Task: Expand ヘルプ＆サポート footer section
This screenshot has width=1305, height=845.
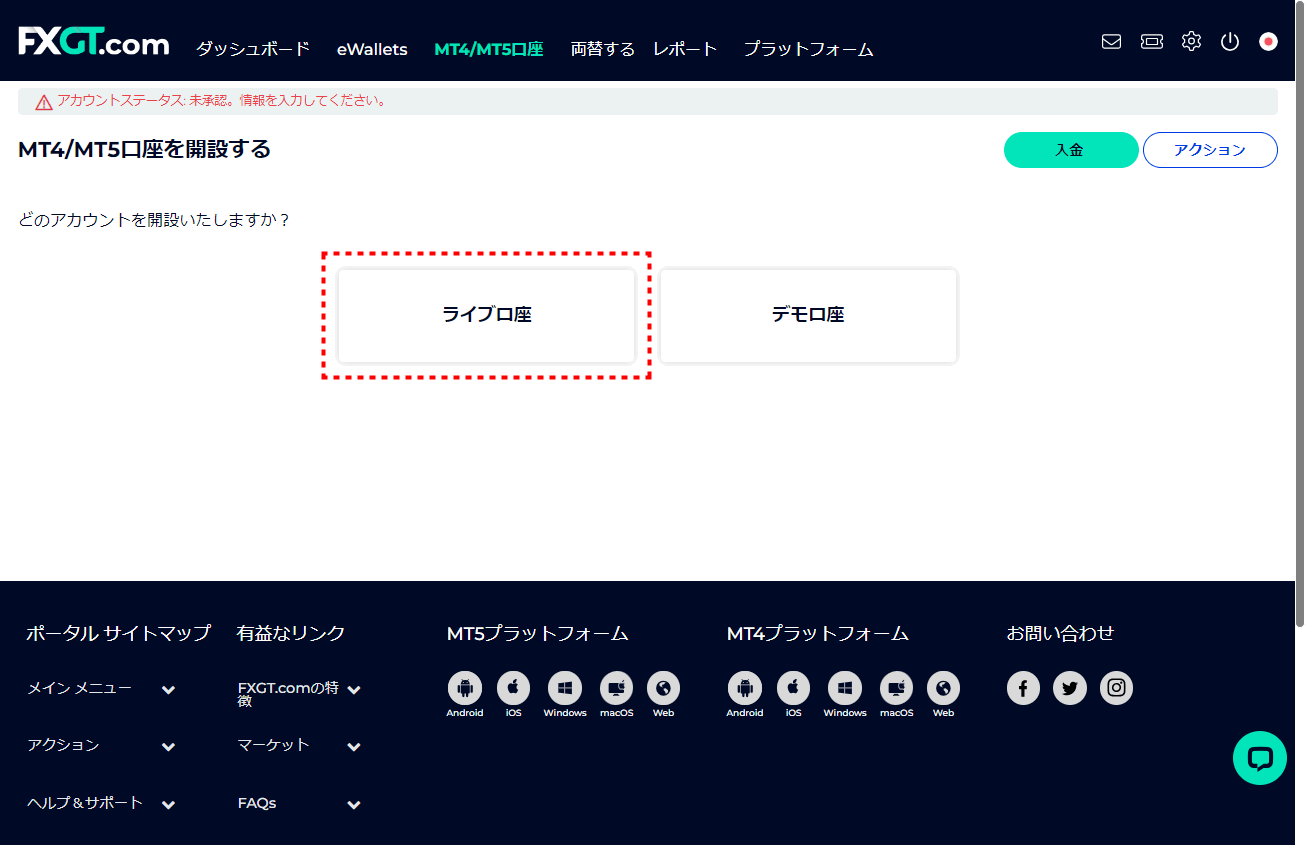Action: coord(168,805)
